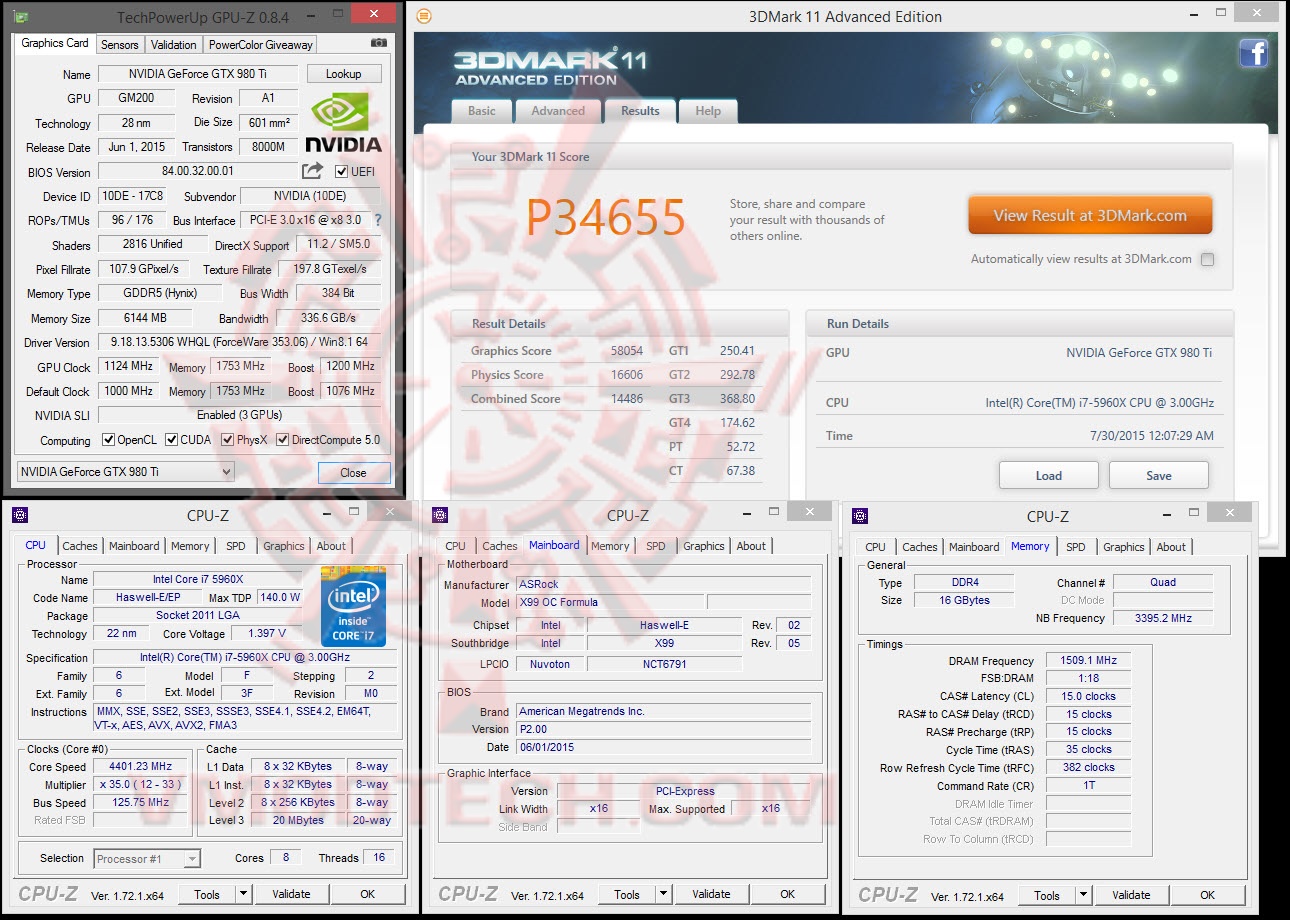Click the Close button in GPU-Z
The image size is (1290, 920).
coord(353,472)
